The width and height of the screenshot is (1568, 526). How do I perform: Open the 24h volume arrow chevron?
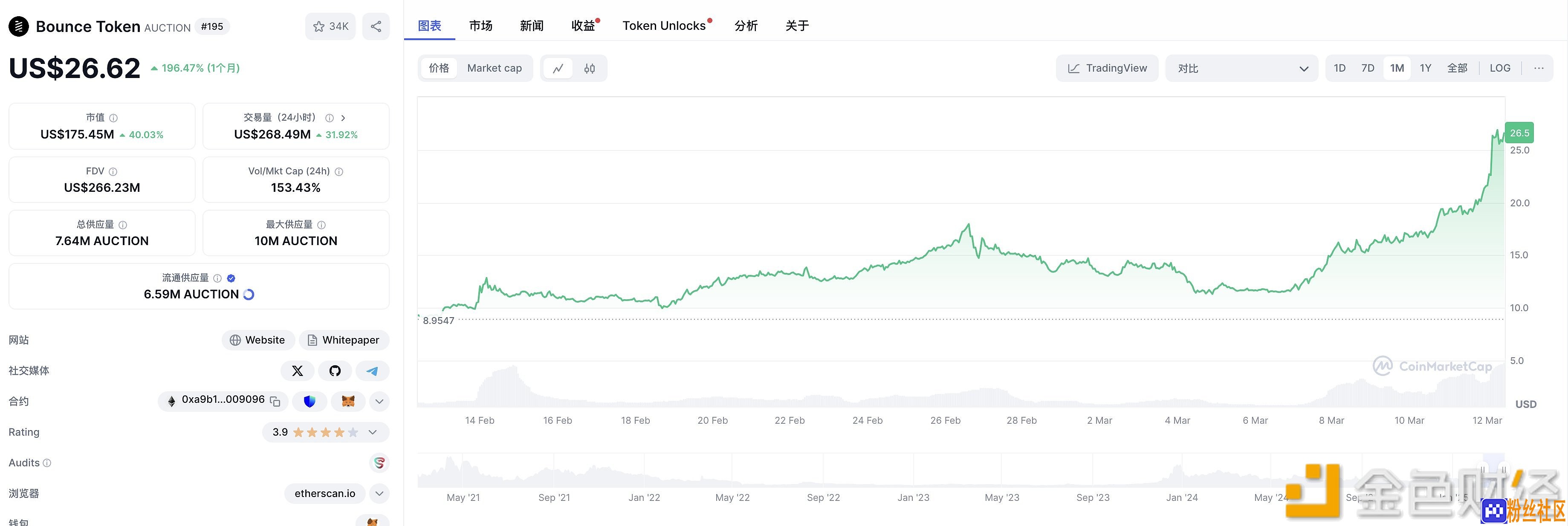[x=343, y=118]
